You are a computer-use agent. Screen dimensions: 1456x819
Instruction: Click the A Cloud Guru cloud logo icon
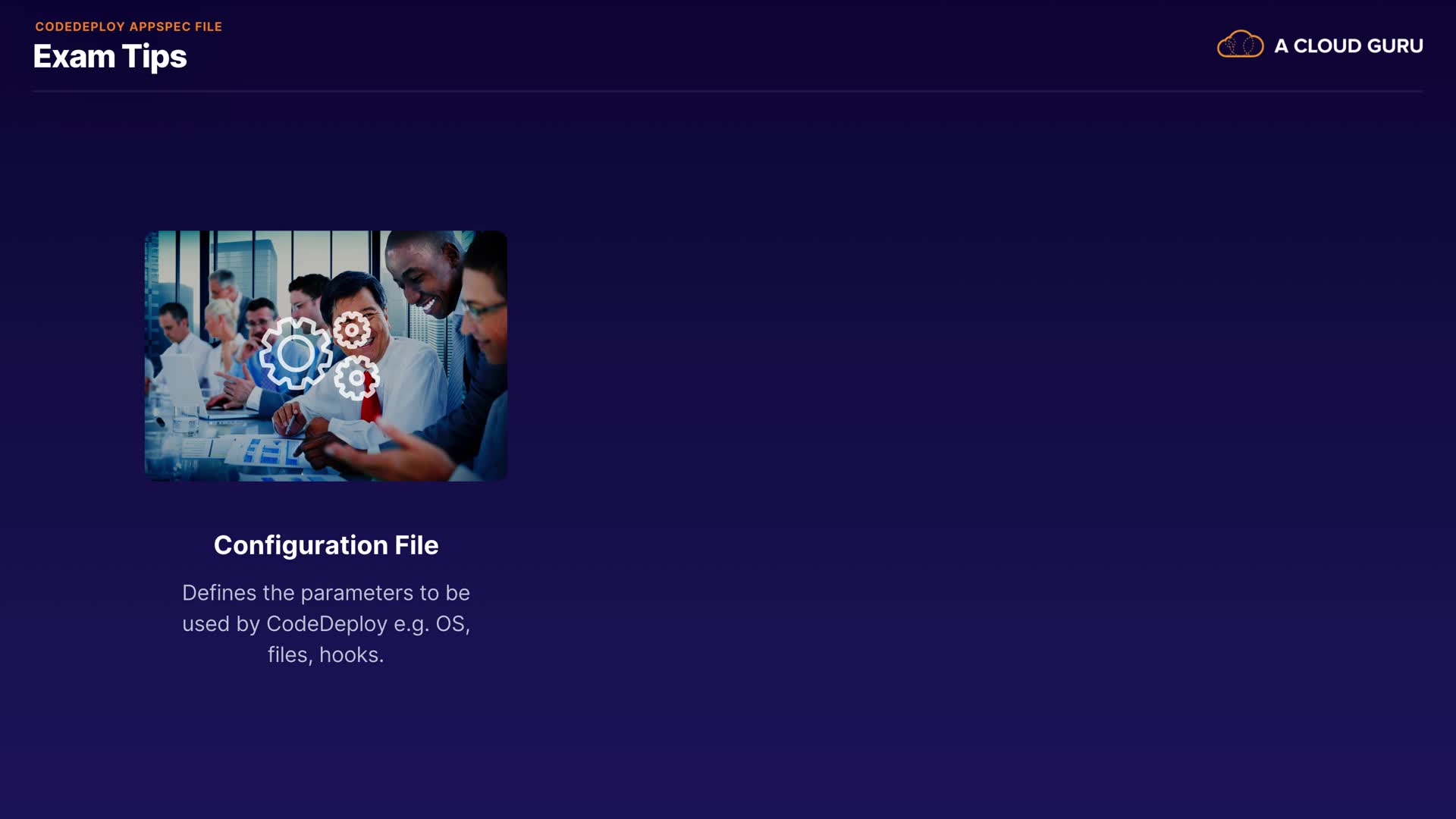[x=1240, y=45]
